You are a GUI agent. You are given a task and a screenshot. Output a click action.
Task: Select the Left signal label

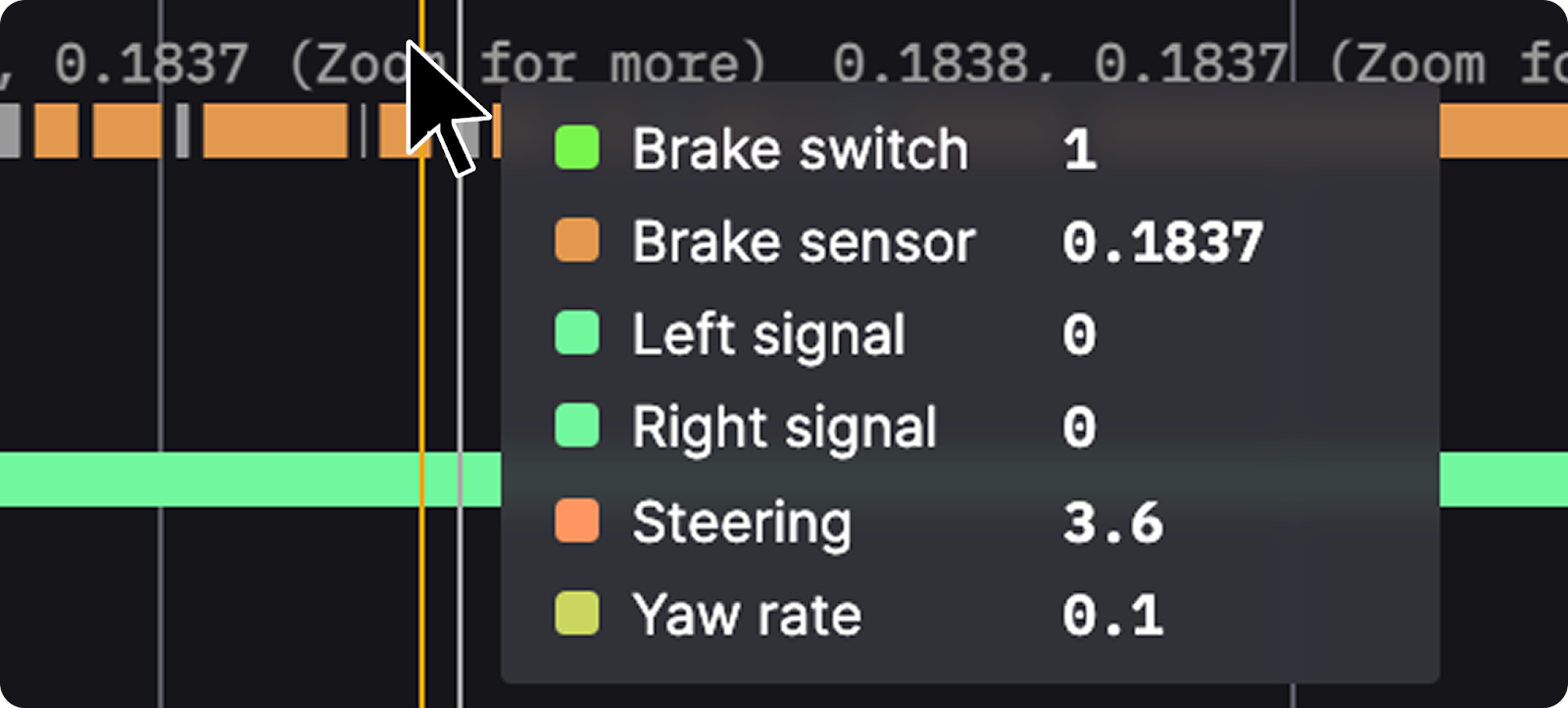point(768,334)
